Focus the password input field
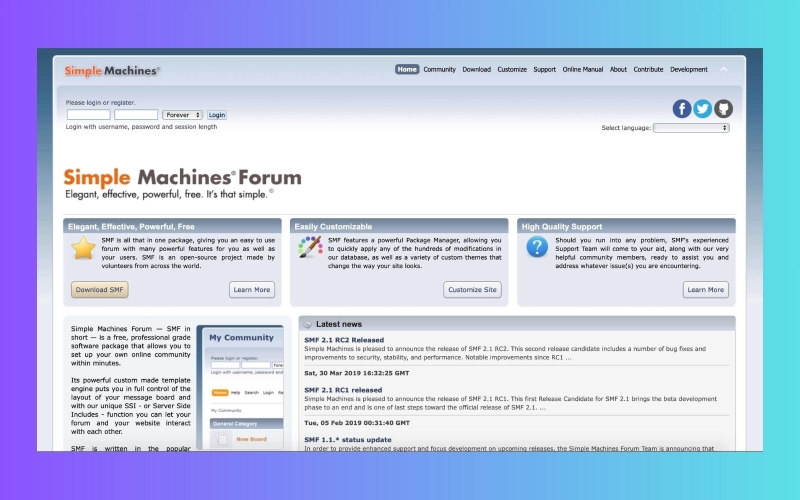The height and width of the screenshot is (500, 800). tap(136, 115)
